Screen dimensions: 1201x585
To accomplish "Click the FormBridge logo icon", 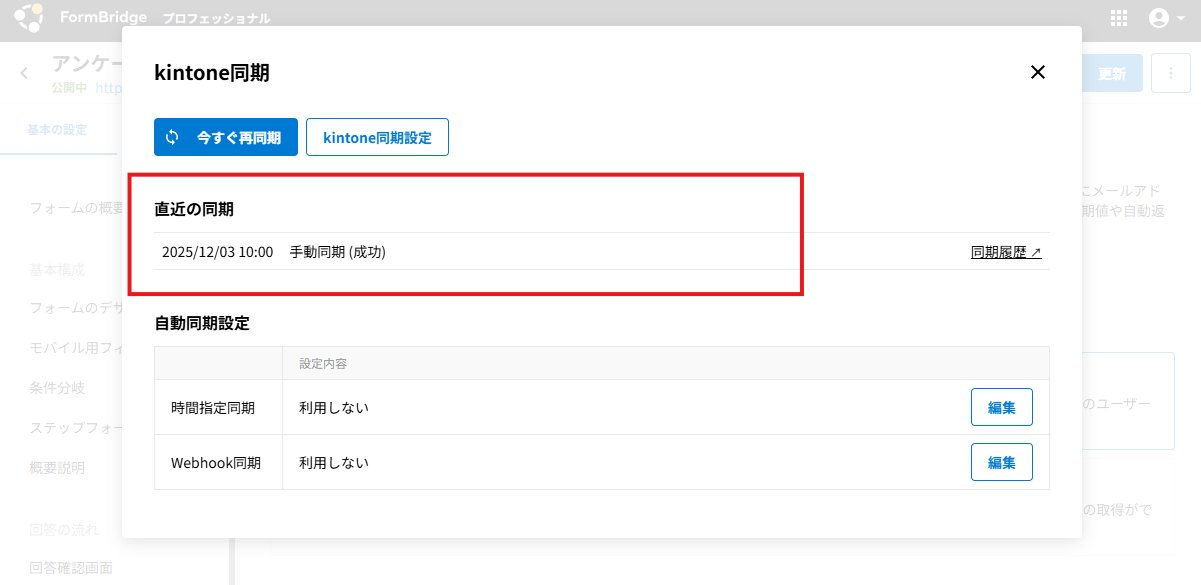I will 28,18.
